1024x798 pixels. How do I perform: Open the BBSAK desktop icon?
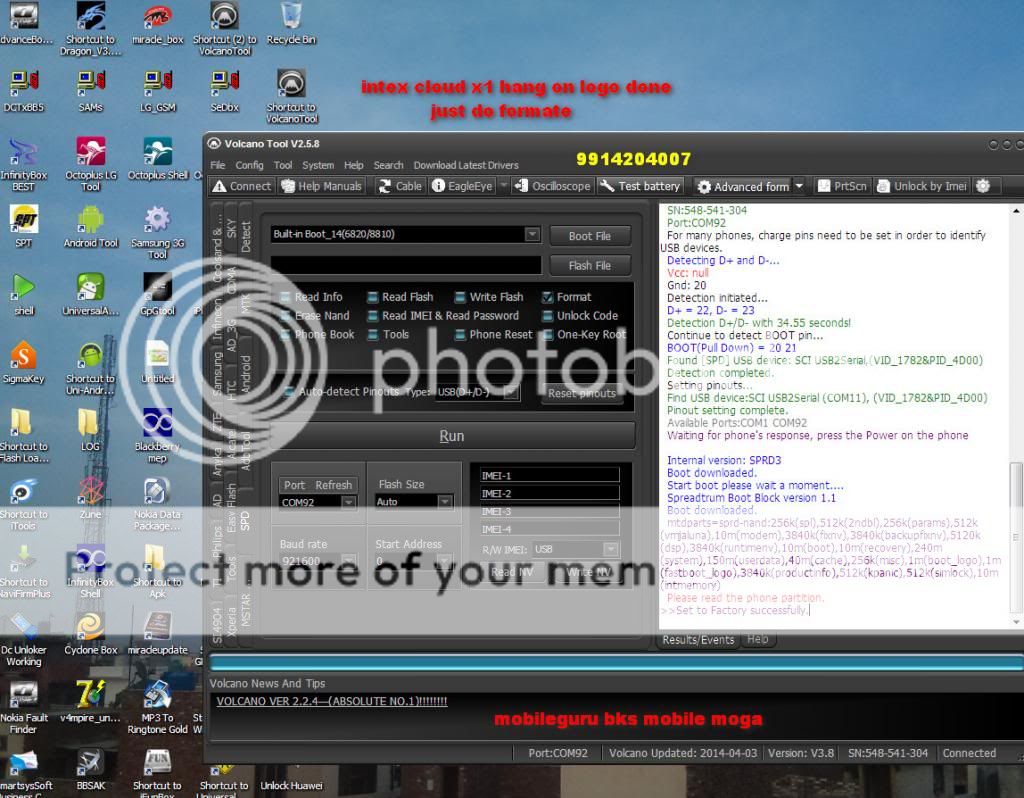[91, 769]
